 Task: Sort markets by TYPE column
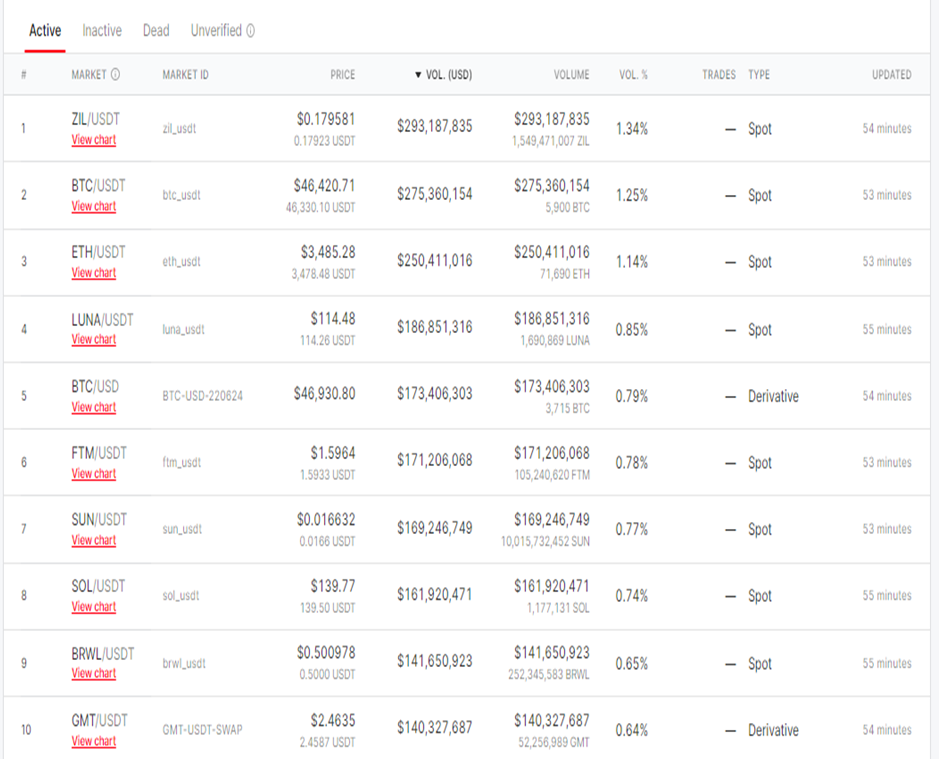click(759, 75)
